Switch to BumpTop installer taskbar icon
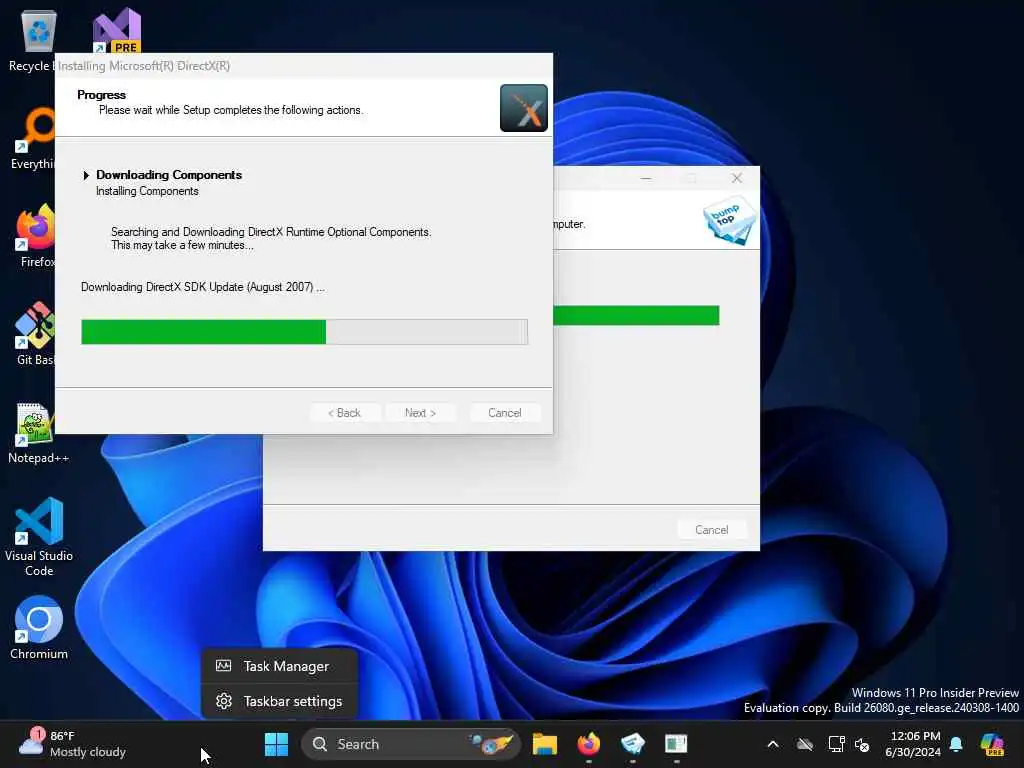Viewport: 1024px width, 768px height. [632, 744]
